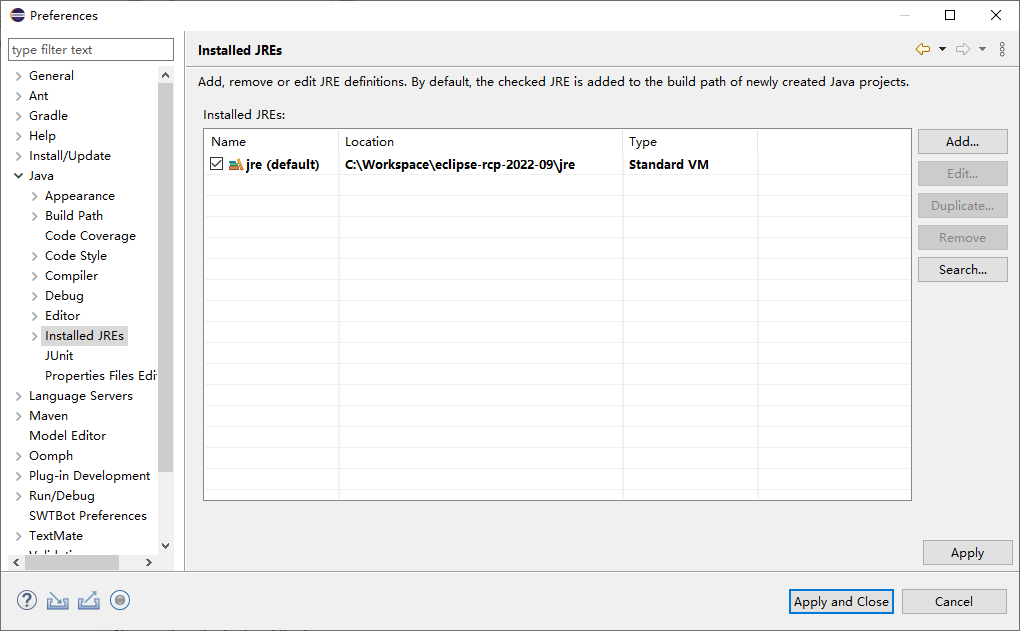
Task: Click the Duplicate... button
Action: click(x=962, y=206)
